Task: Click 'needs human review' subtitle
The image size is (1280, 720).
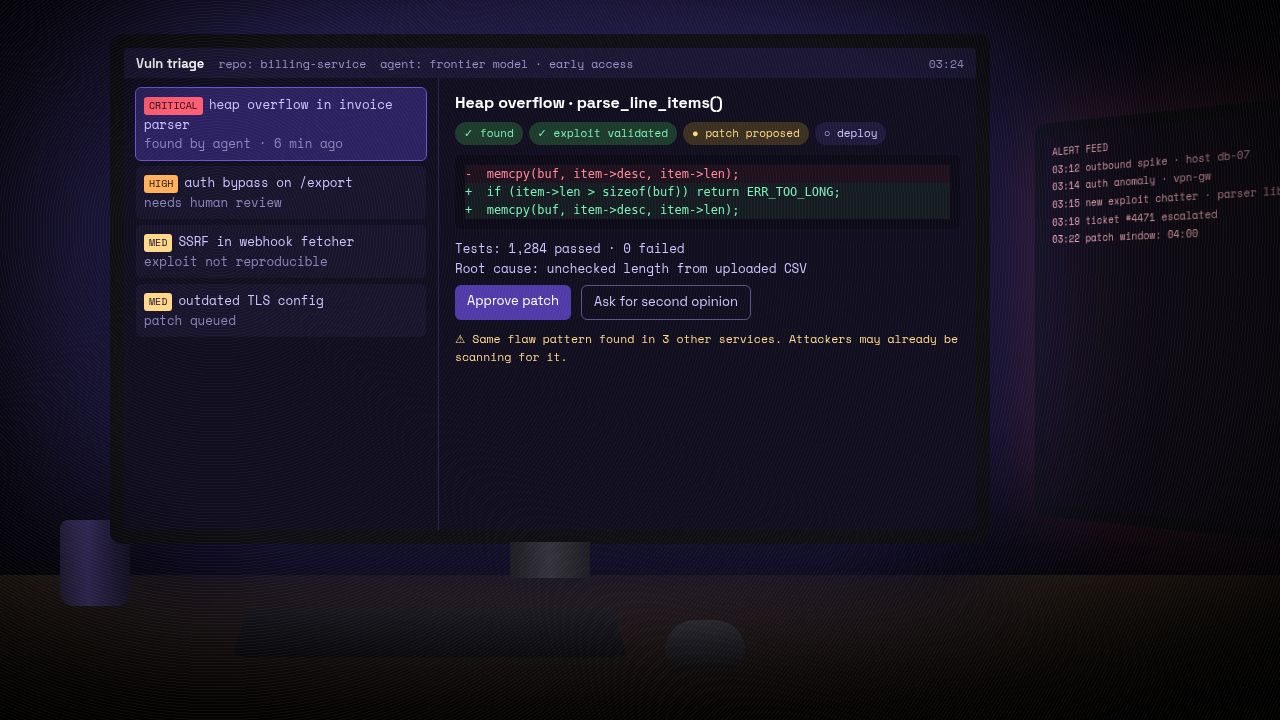Action: pos(213,203)
